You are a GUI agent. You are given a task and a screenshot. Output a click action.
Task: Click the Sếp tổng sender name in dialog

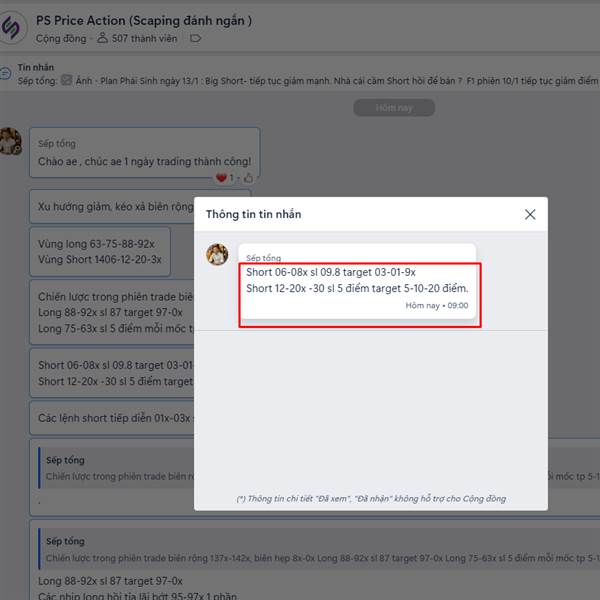coord(263,258)
